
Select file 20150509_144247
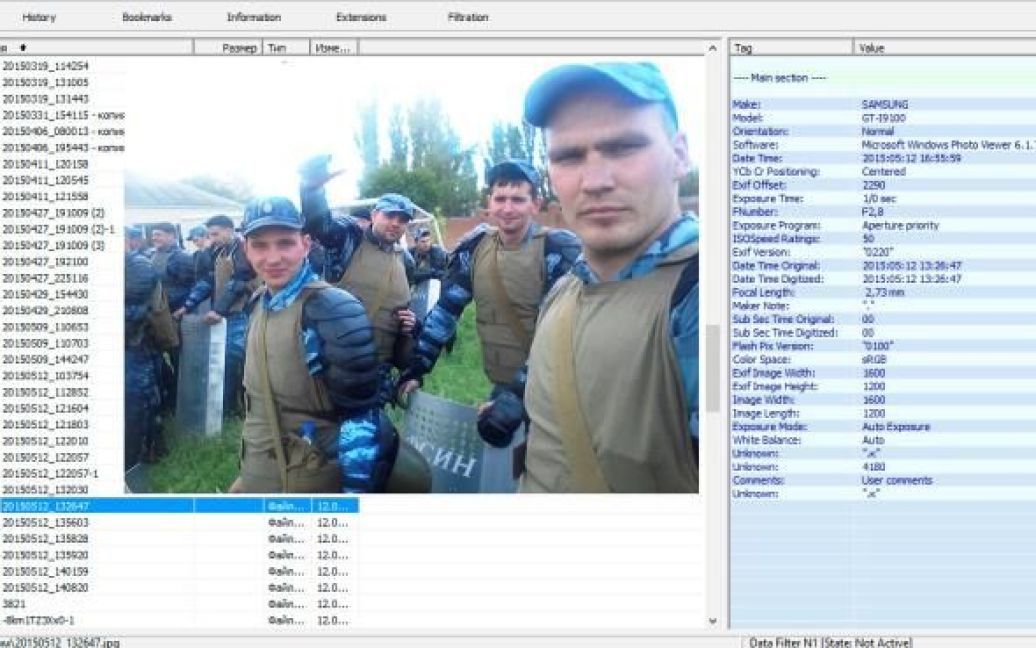(x=45, y=359)
